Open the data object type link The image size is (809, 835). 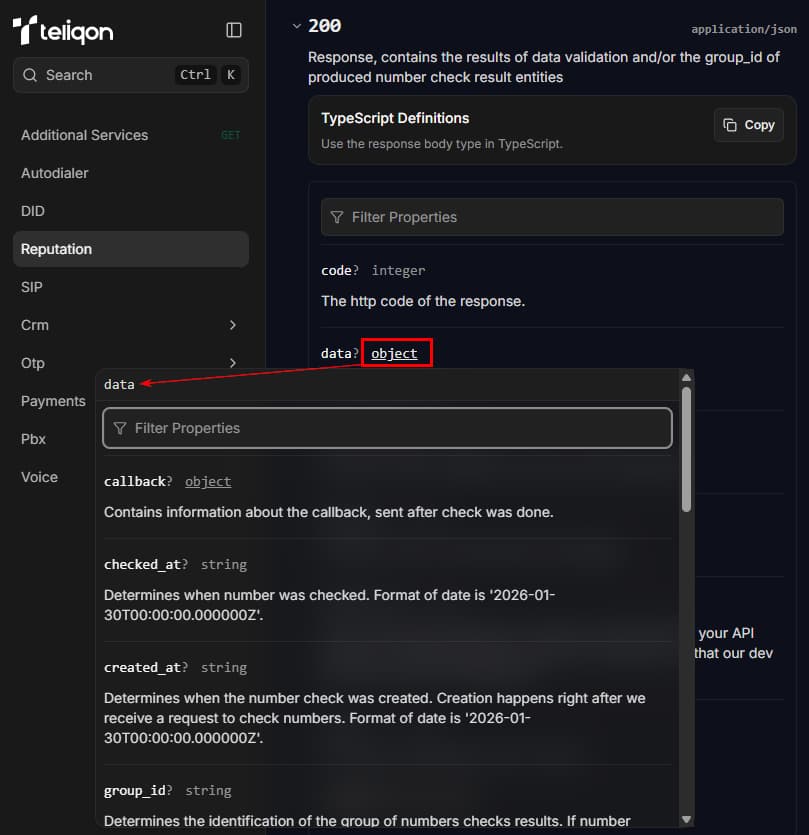(x=394, y=354)
